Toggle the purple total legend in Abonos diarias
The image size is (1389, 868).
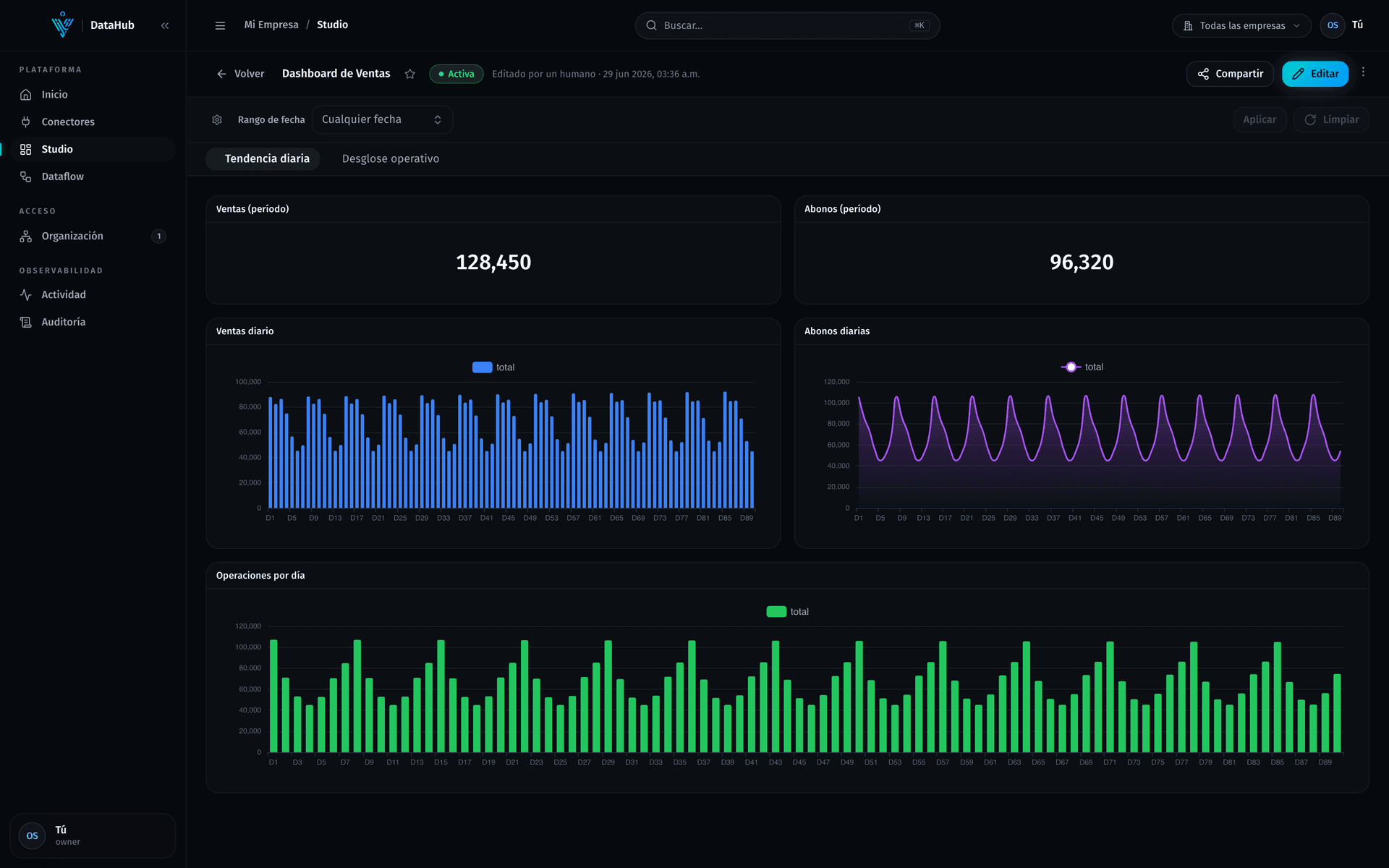click(1082, 367)
